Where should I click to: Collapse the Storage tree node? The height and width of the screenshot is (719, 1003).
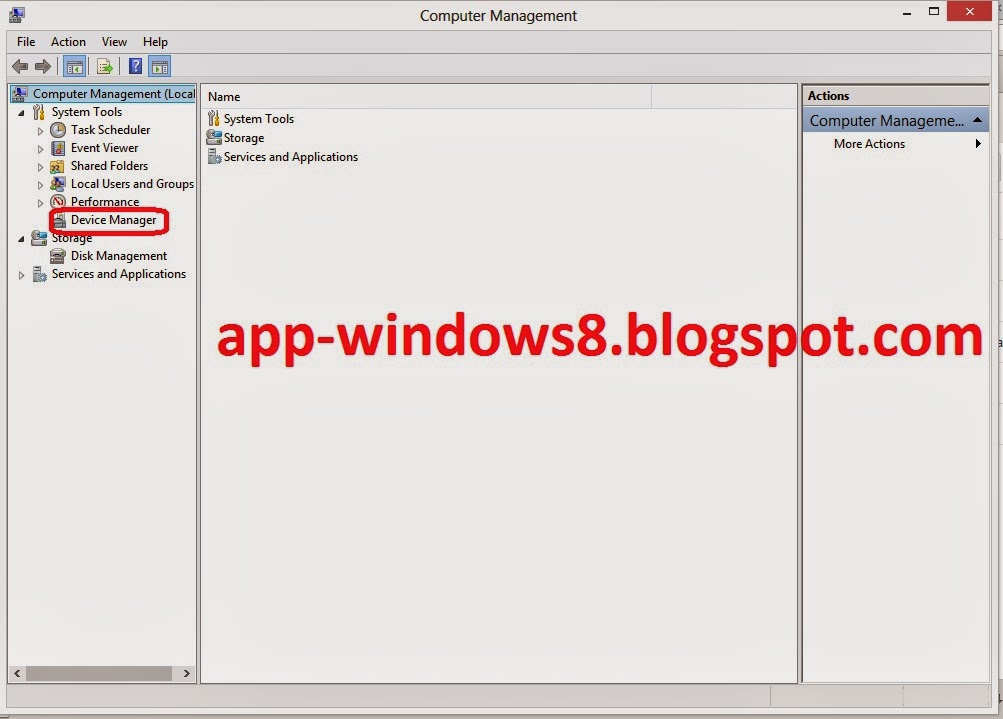21,239
